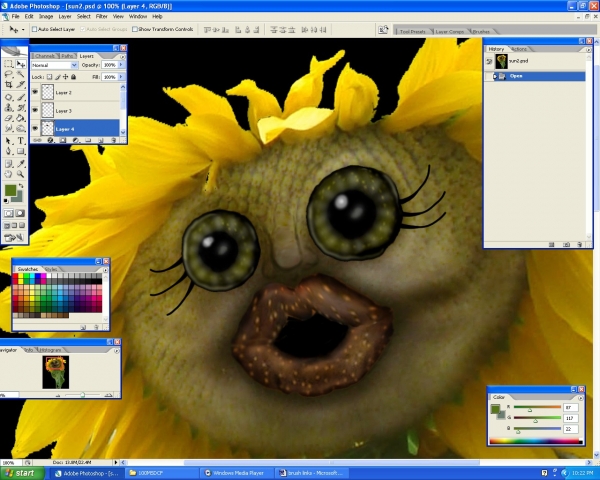Screen dimensions: 600x480
Task: Open the Filter menu
Action: click(x=101, y=16)
